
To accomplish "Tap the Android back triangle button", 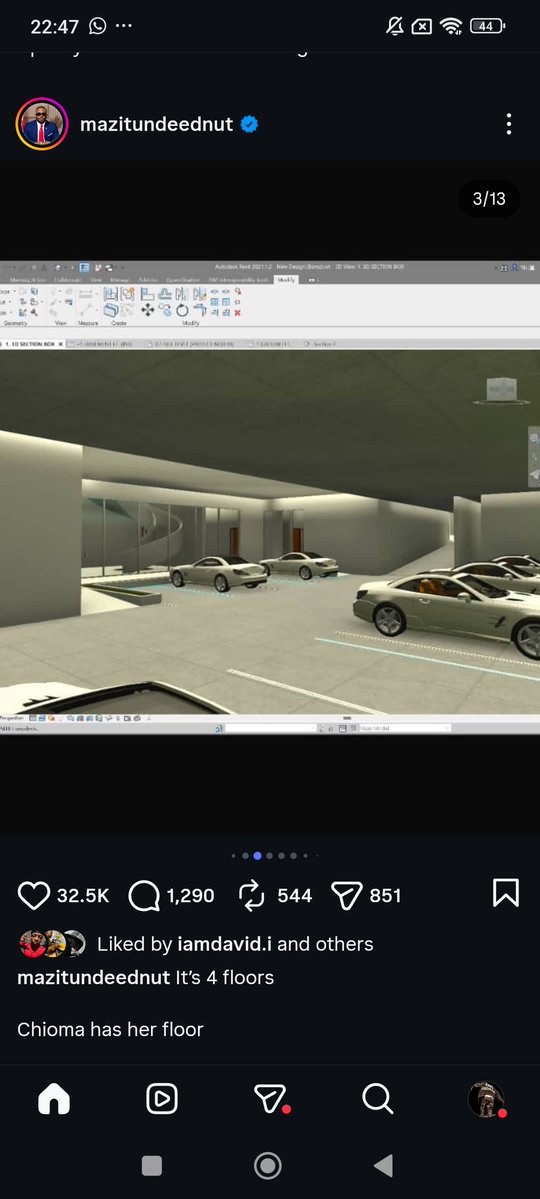I will [383, 1166].
